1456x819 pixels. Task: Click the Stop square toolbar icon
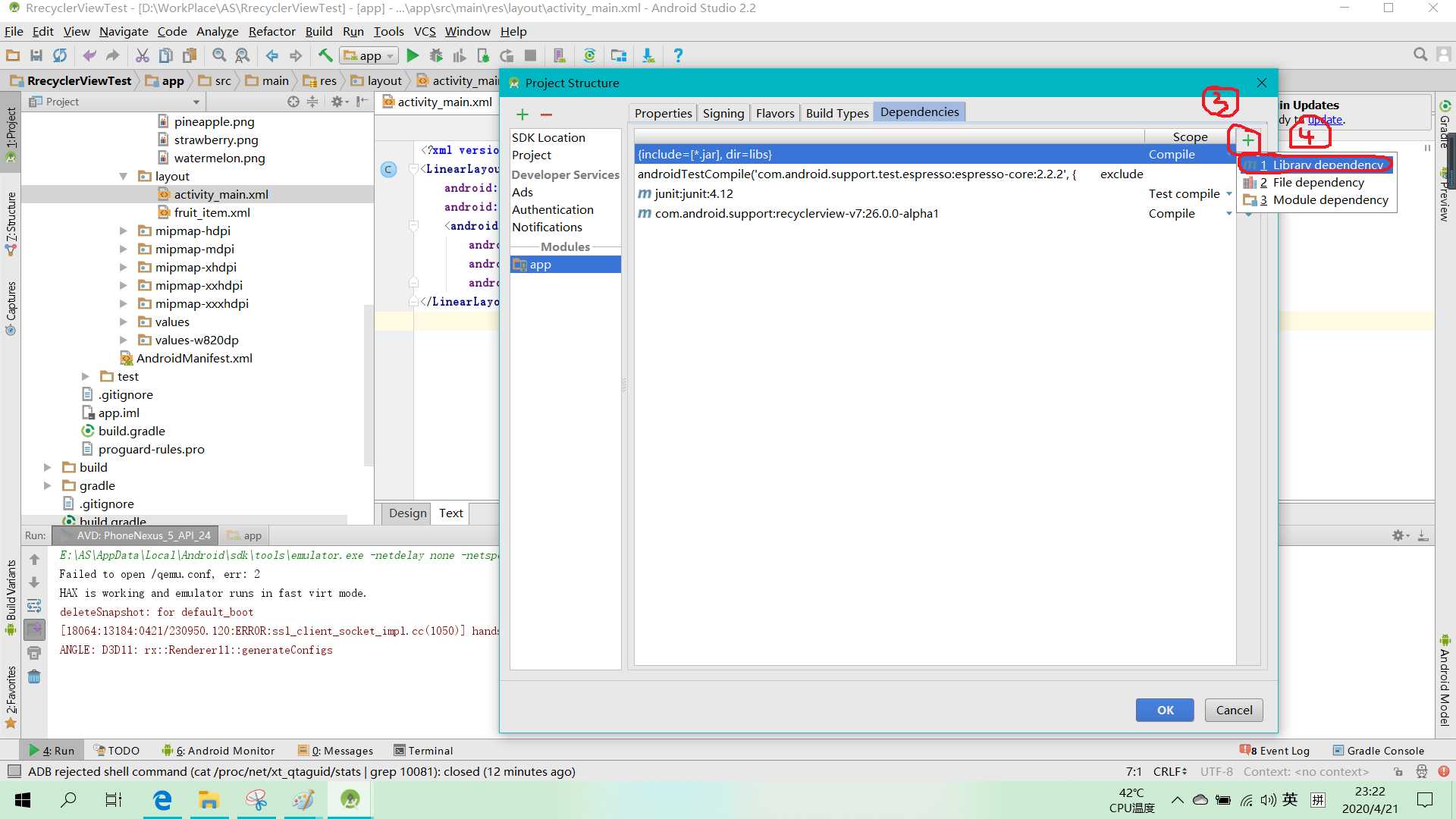click(x=531, y=55)
